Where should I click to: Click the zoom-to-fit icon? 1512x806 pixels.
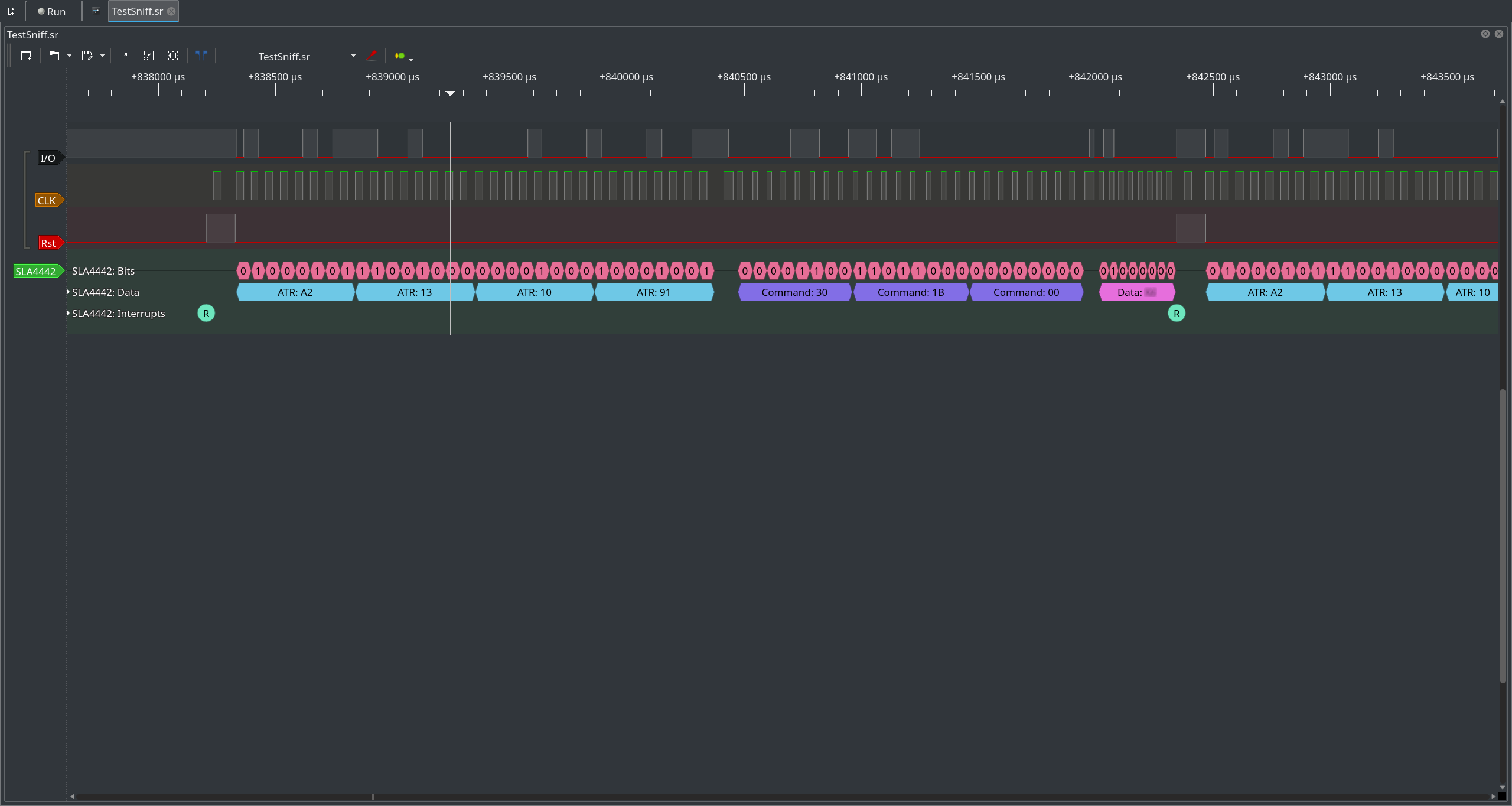[x=173, y=56]
